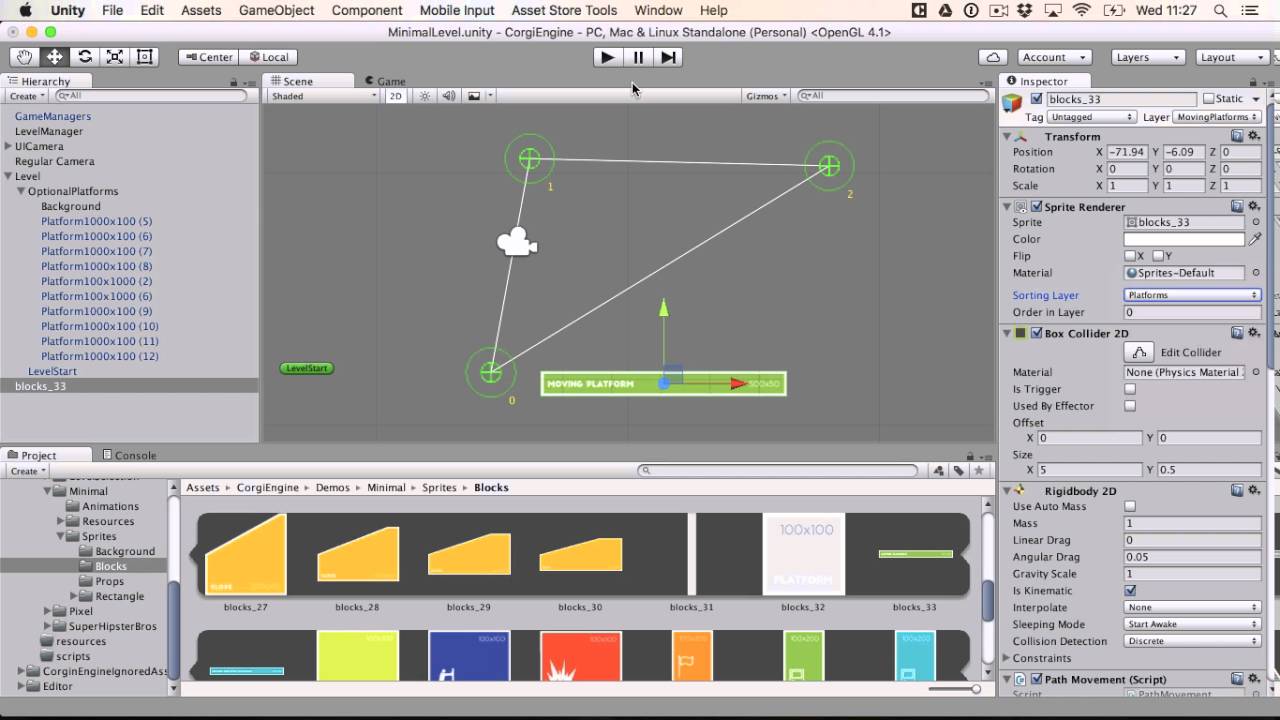Search by type in Project panel
The height and width of the screenshot is (720, 1280).
[939, 470]
